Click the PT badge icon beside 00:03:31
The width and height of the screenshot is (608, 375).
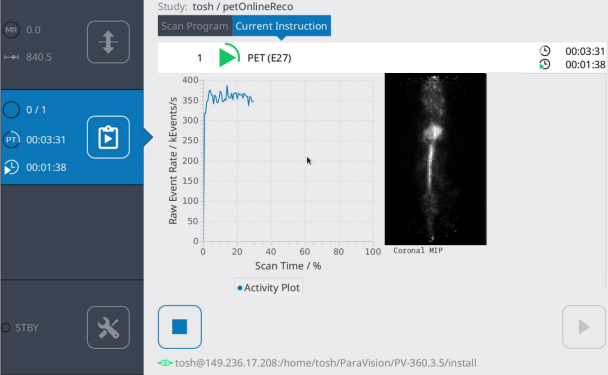pyautogui.click(x=11, y=140)
